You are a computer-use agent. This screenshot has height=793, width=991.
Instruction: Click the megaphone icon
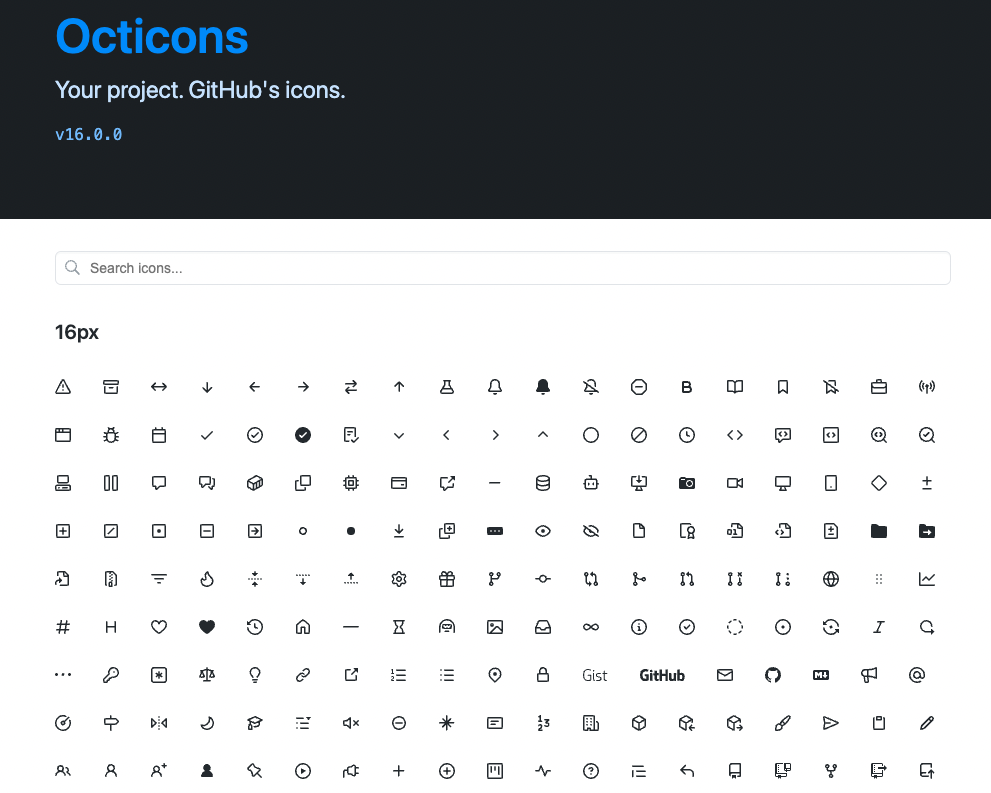pyautogui.click(x=869, y=675)
